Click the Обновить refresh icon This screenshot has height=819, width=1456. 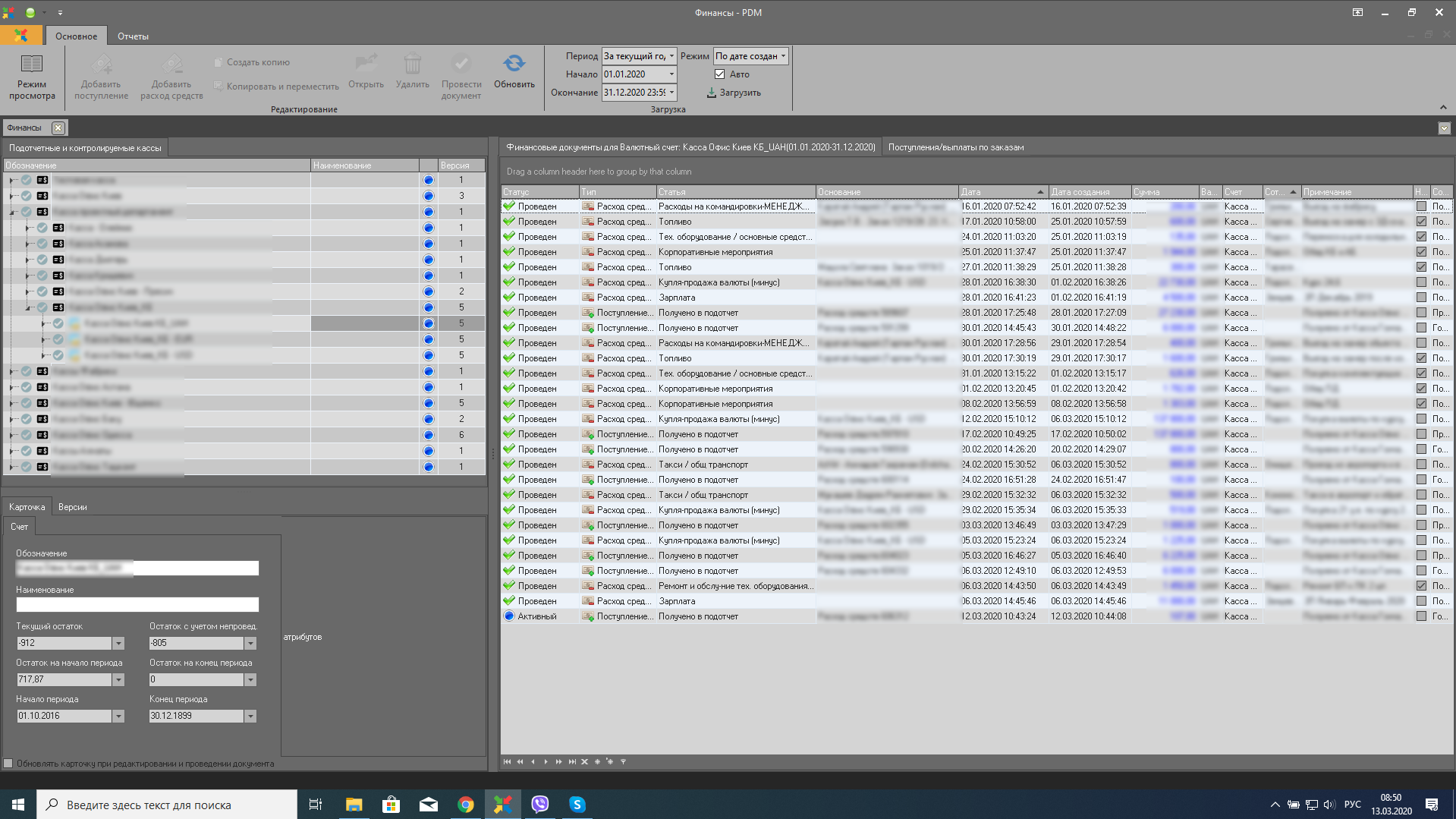point(514,64)
